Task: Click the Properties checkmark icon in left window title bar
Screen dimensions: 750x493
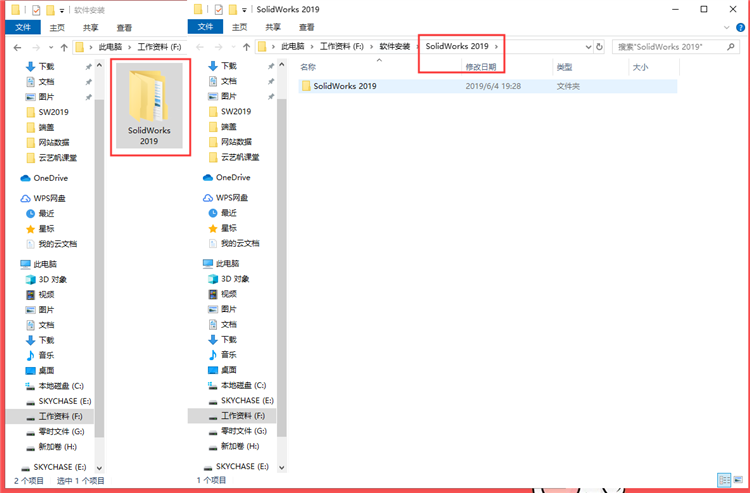Action: 36,10
